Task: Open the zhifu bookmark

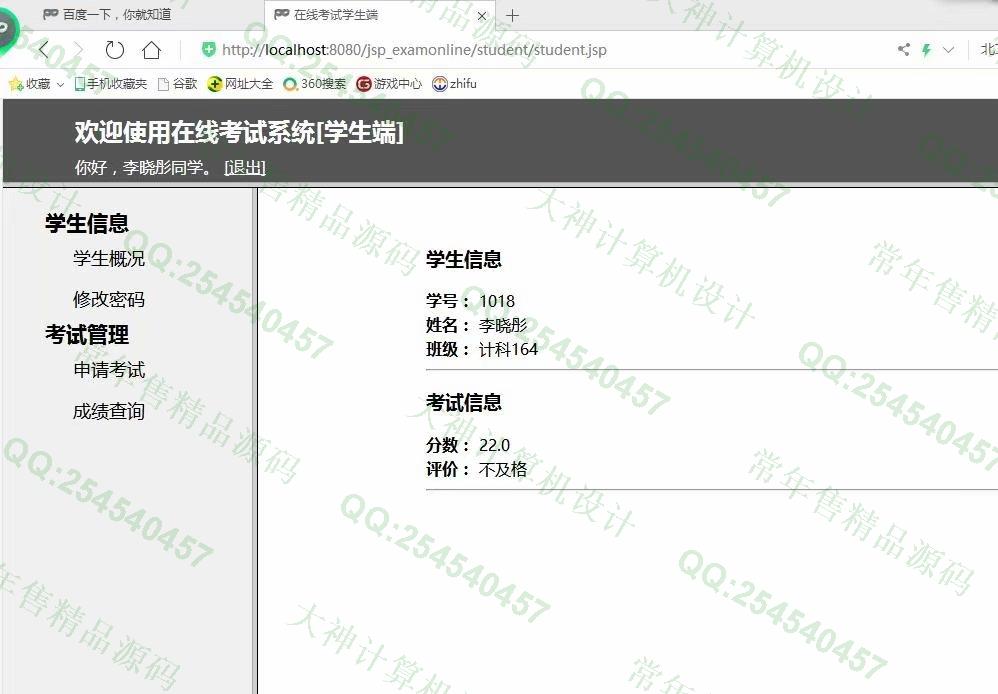Action: point(454,83)
